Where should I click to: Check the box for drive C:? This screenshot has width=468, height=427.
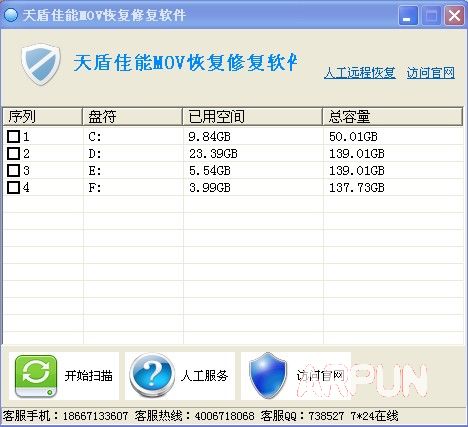(14, 136)
